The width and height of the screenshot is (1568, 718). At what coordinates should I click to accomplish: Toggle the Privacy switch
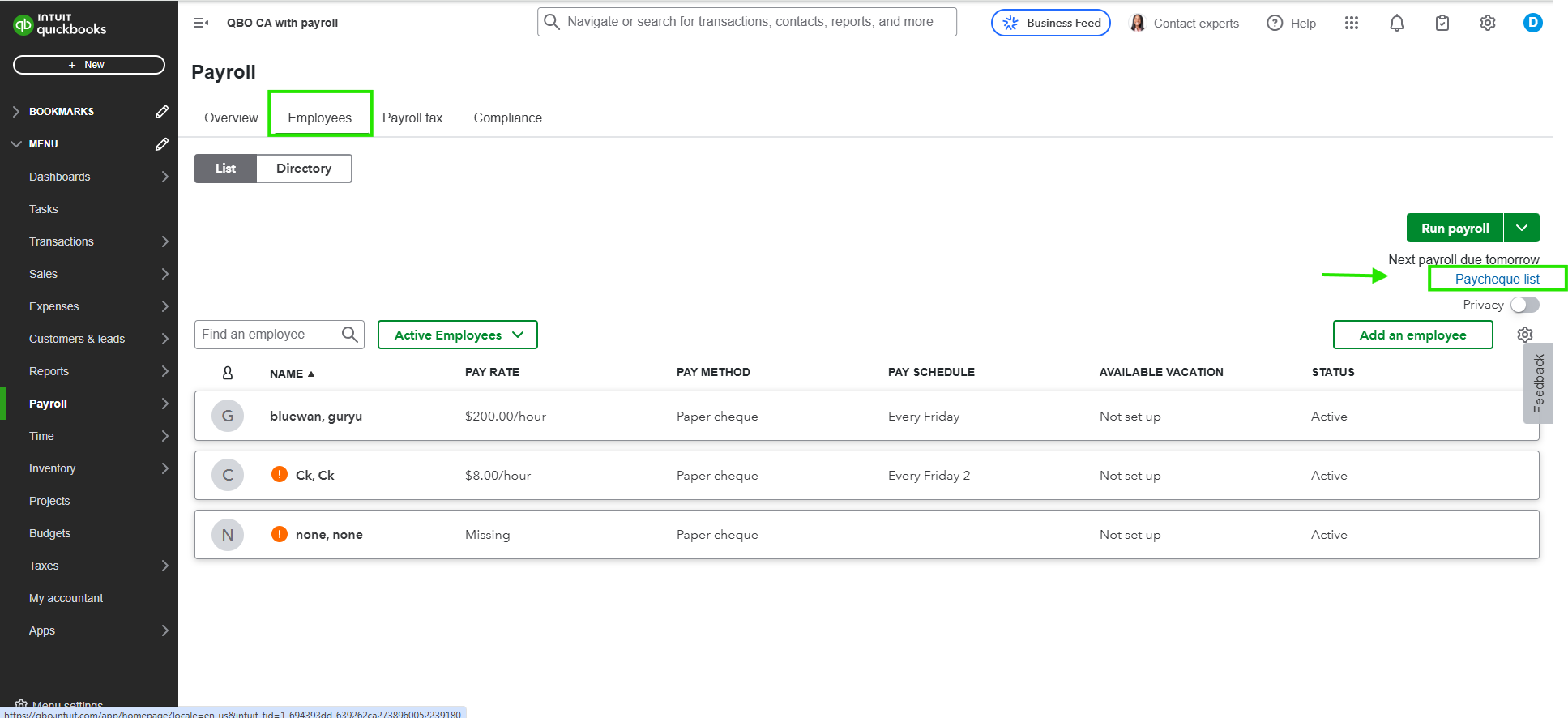click(x=1524, y=305)
